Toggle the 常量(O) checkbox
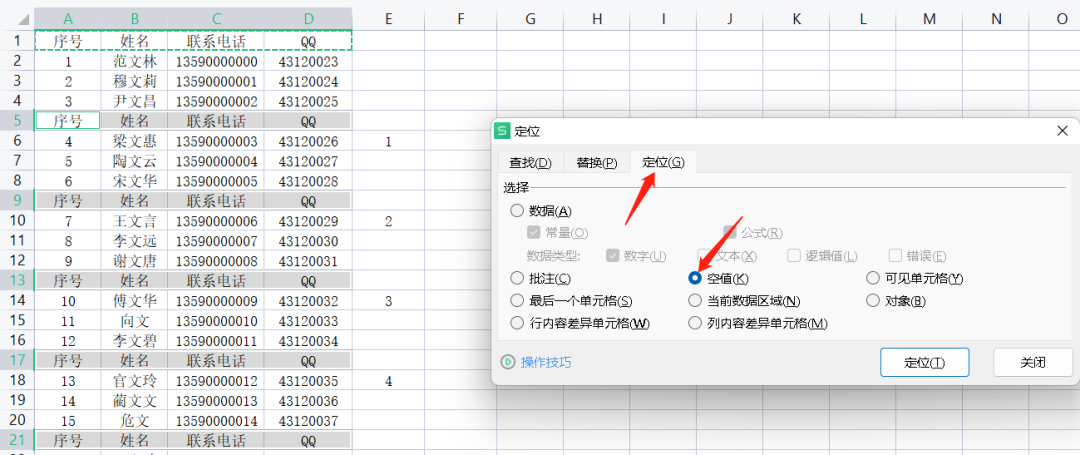The height and width of the screenshot is (455, 1080). (x=533, y=233)
